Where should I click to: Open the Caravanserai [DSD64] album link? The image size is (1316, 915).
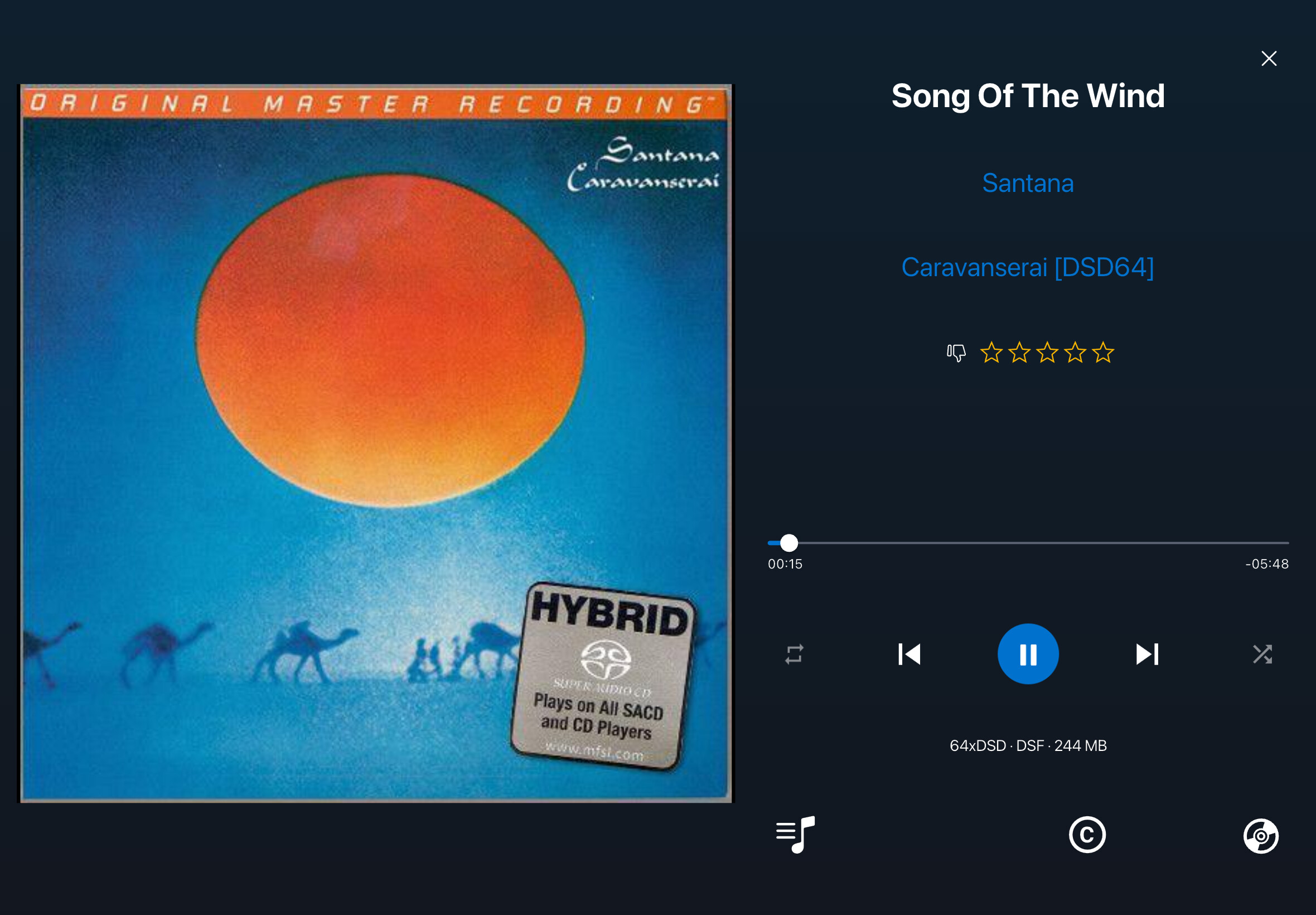tap(1028, 267)
